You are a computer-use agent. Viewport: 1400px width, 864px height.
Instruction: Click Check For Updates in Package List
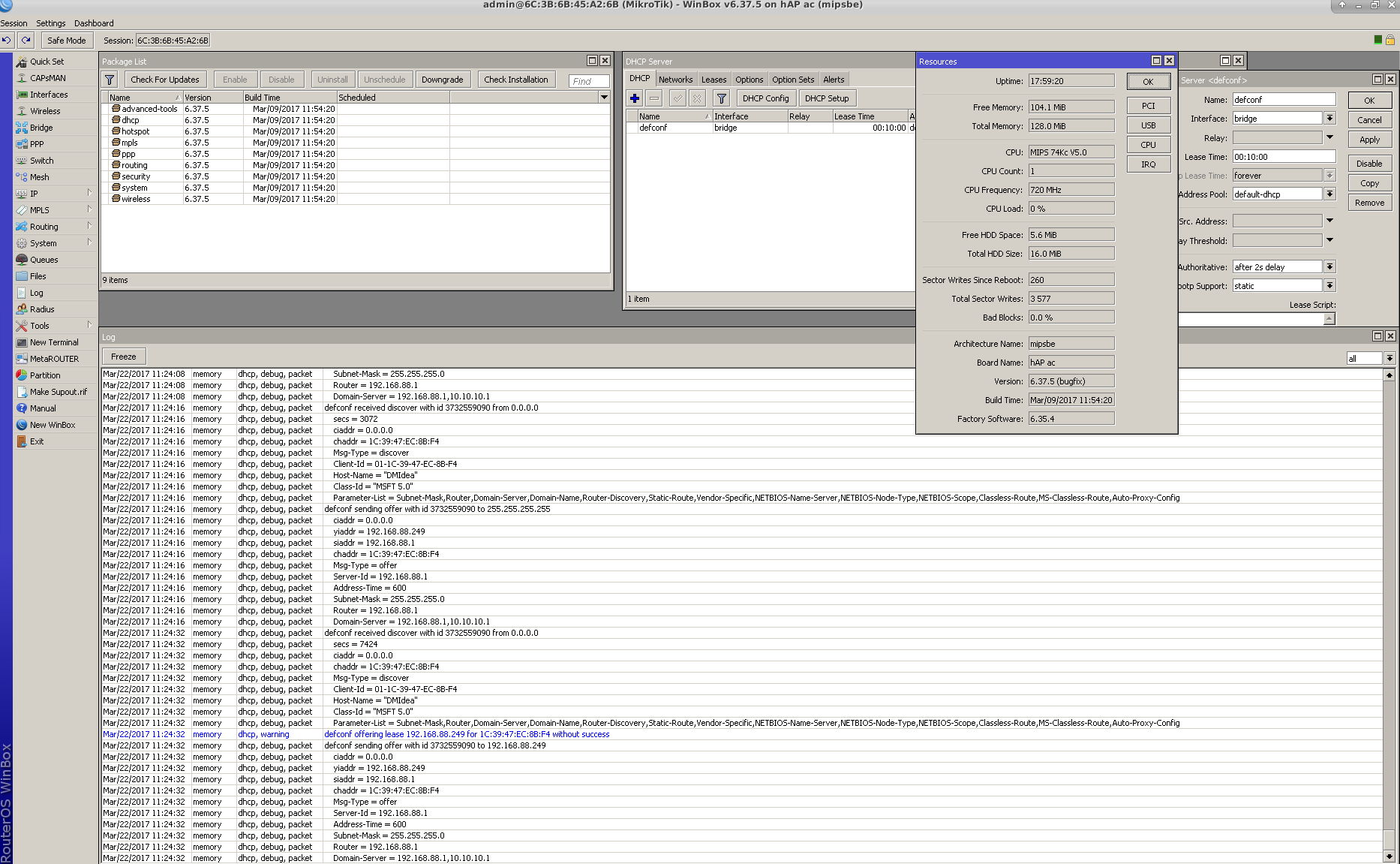click(x=165, y=79)
